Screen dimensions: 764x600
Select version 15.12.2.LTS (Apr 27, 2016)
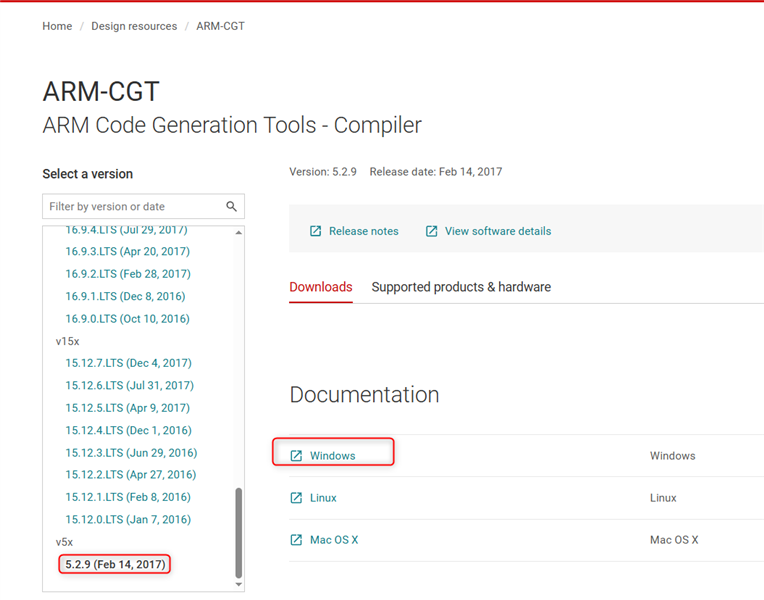(131, 474)
